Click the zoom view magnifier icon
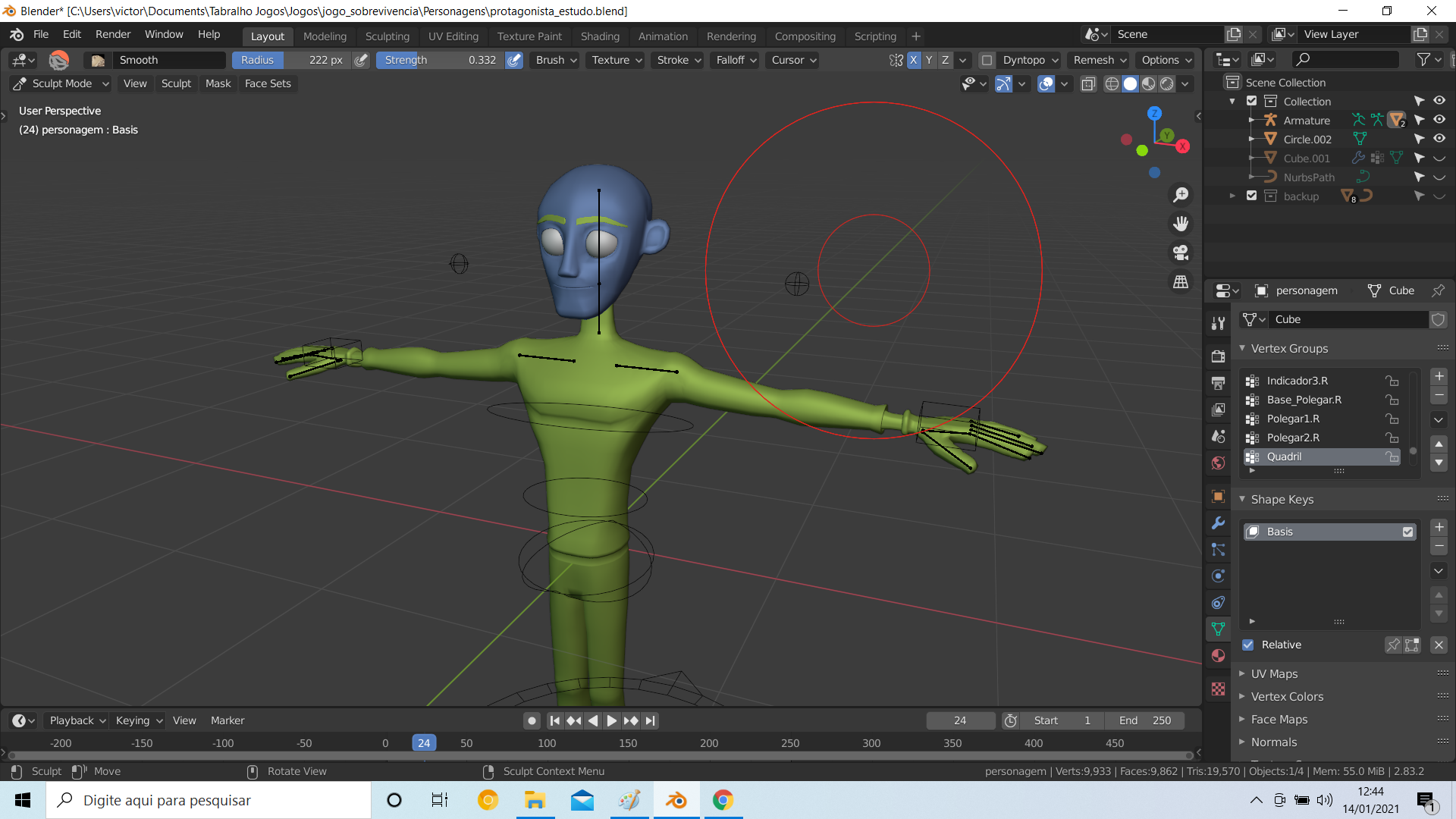The width and height of the screenshot is (1456, 819). click(1181, 195)
